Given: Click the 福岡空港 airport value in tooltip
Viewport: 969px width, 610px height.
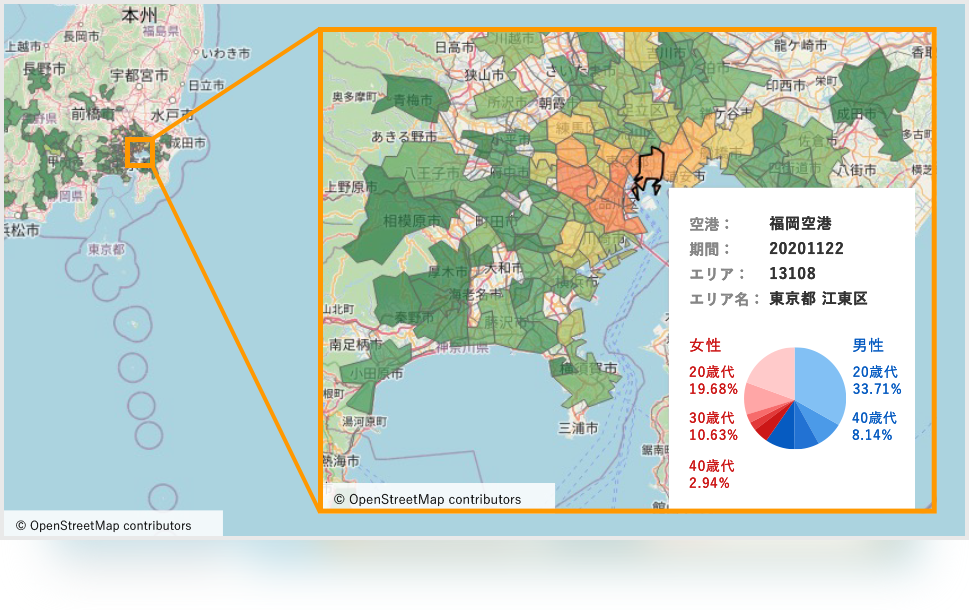Looking at the screenshot, I should 800,223.
